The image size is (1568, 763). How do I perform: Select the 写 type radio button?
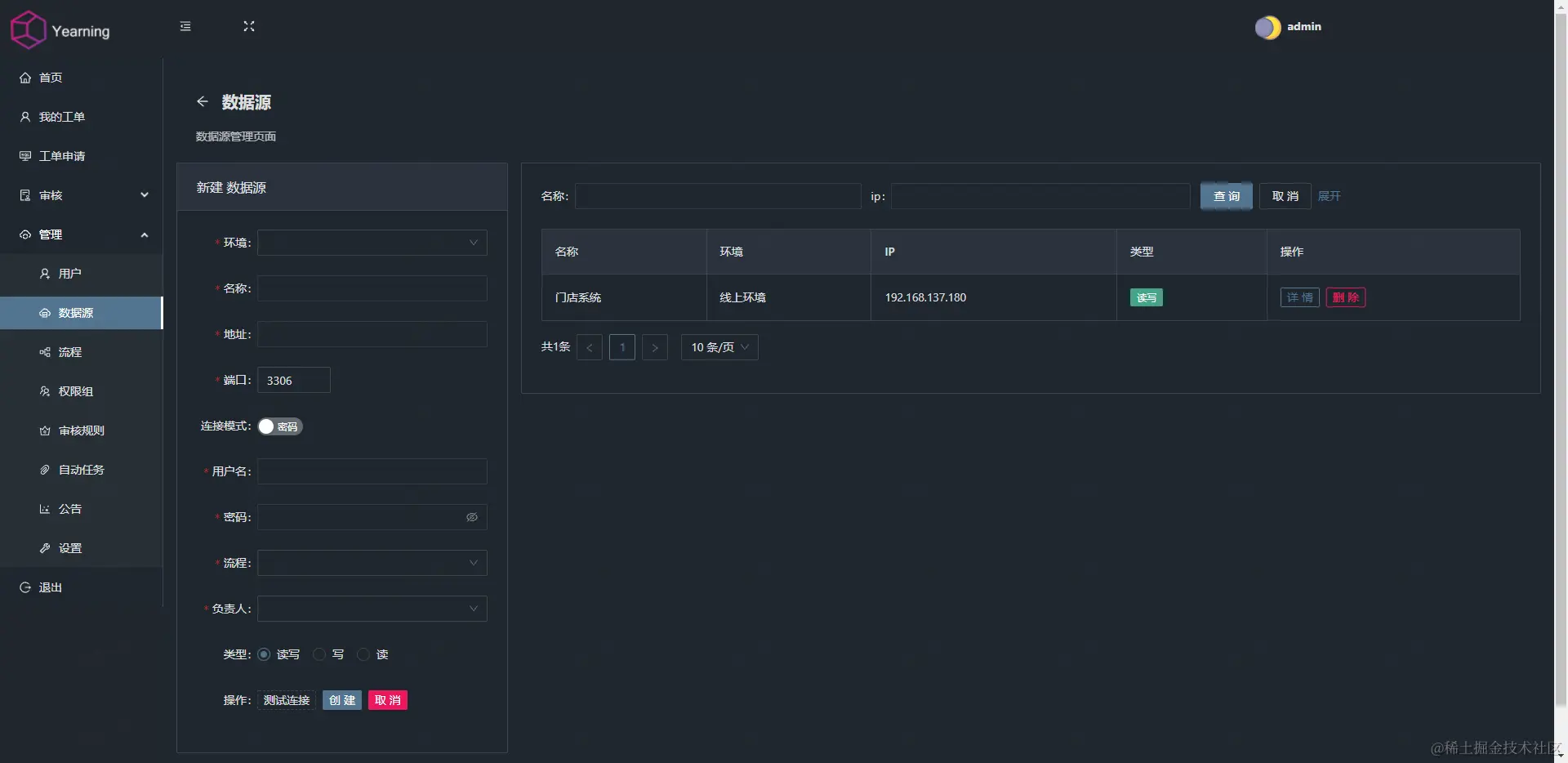point(319,654)
